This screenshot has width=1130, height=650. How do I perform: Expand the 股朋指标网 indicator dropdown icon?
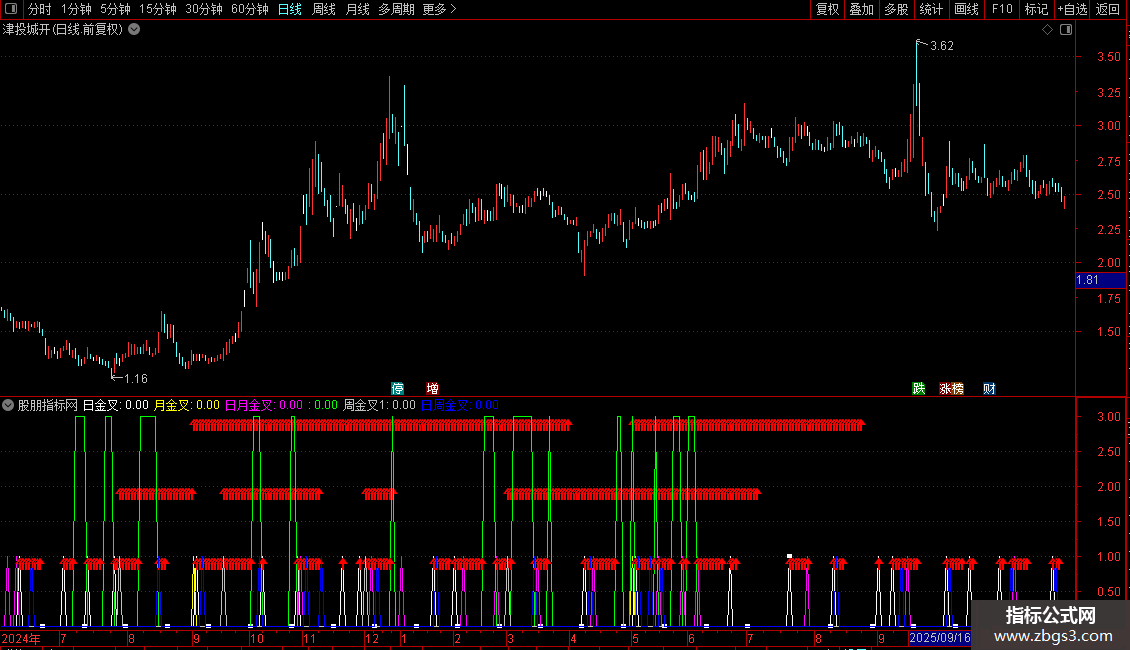(x=8, y=405)
